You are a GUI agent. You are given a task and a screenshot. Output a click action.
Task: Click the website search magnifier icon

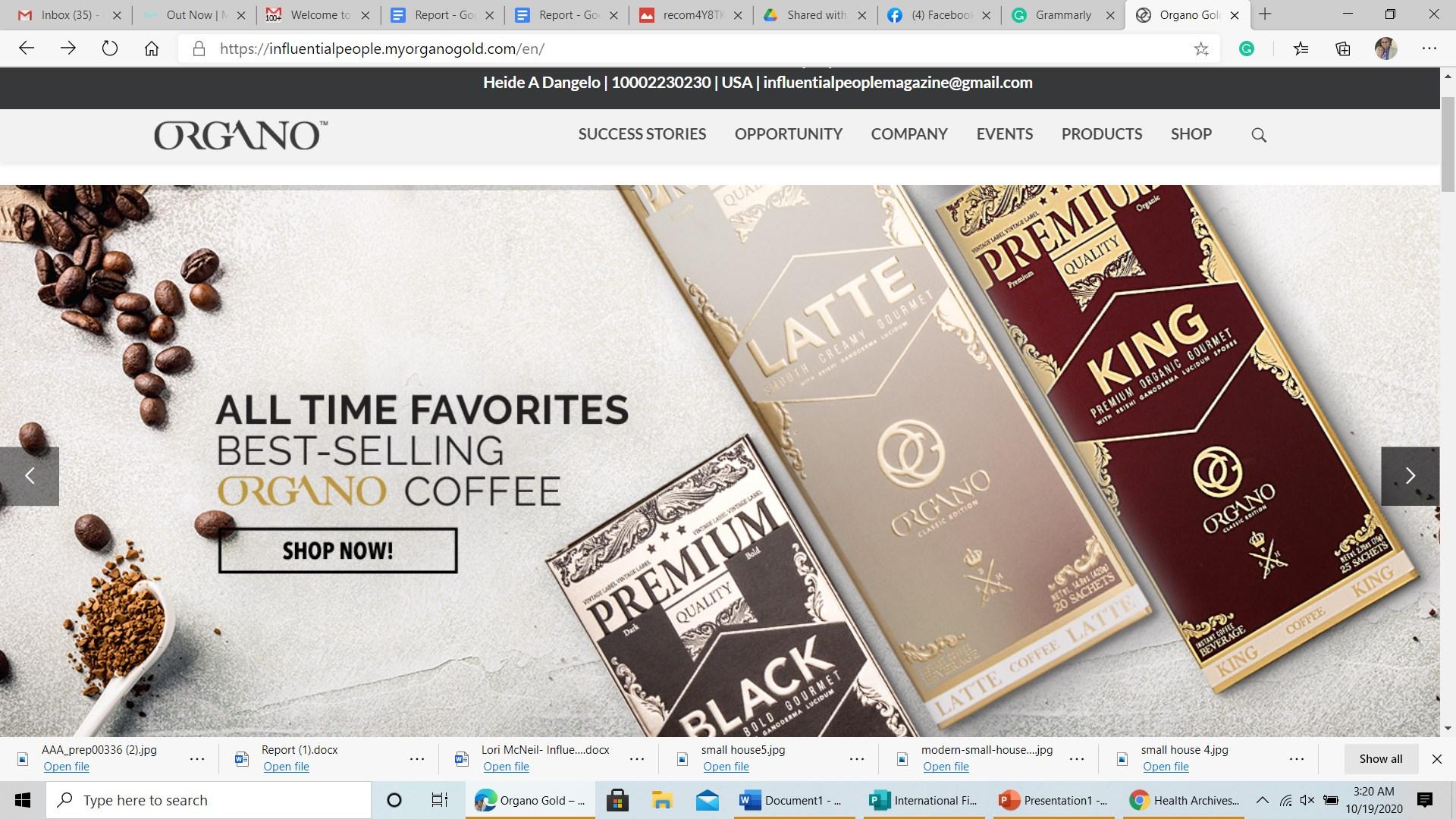1259,135
